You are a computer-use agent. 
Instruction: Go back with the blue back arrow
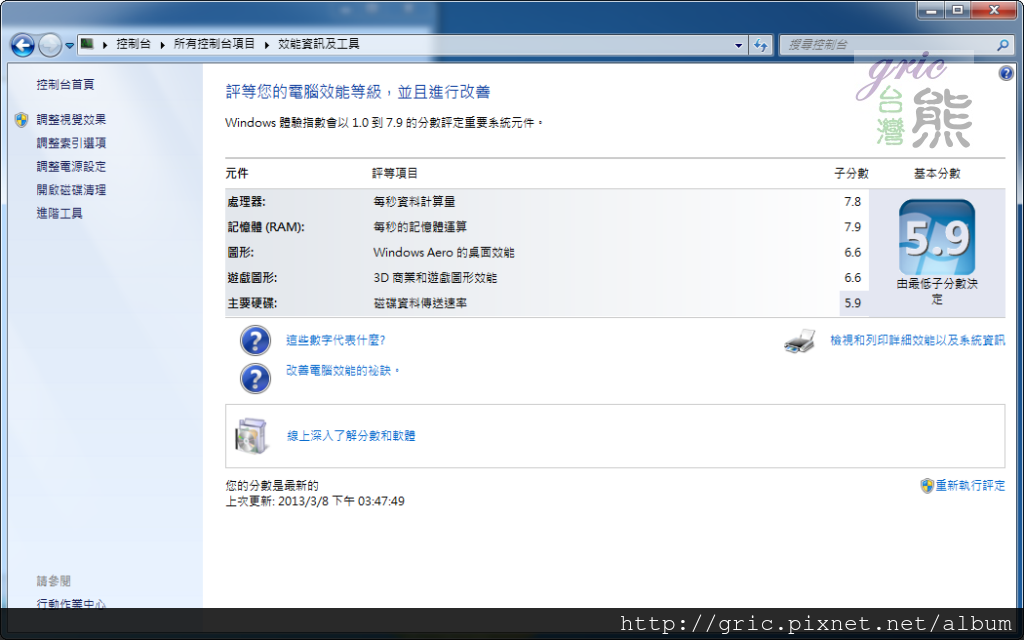(23, 45)
